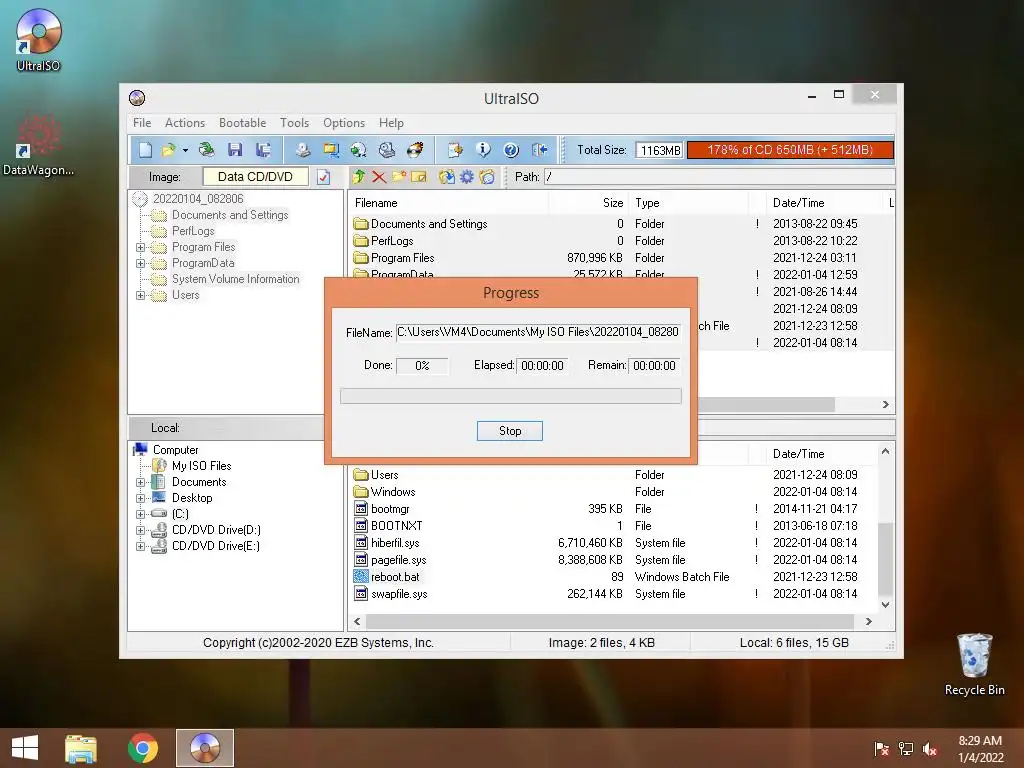
Task: Click the Make CD/DVD Image icon
Action: click(x=302, y=150)
